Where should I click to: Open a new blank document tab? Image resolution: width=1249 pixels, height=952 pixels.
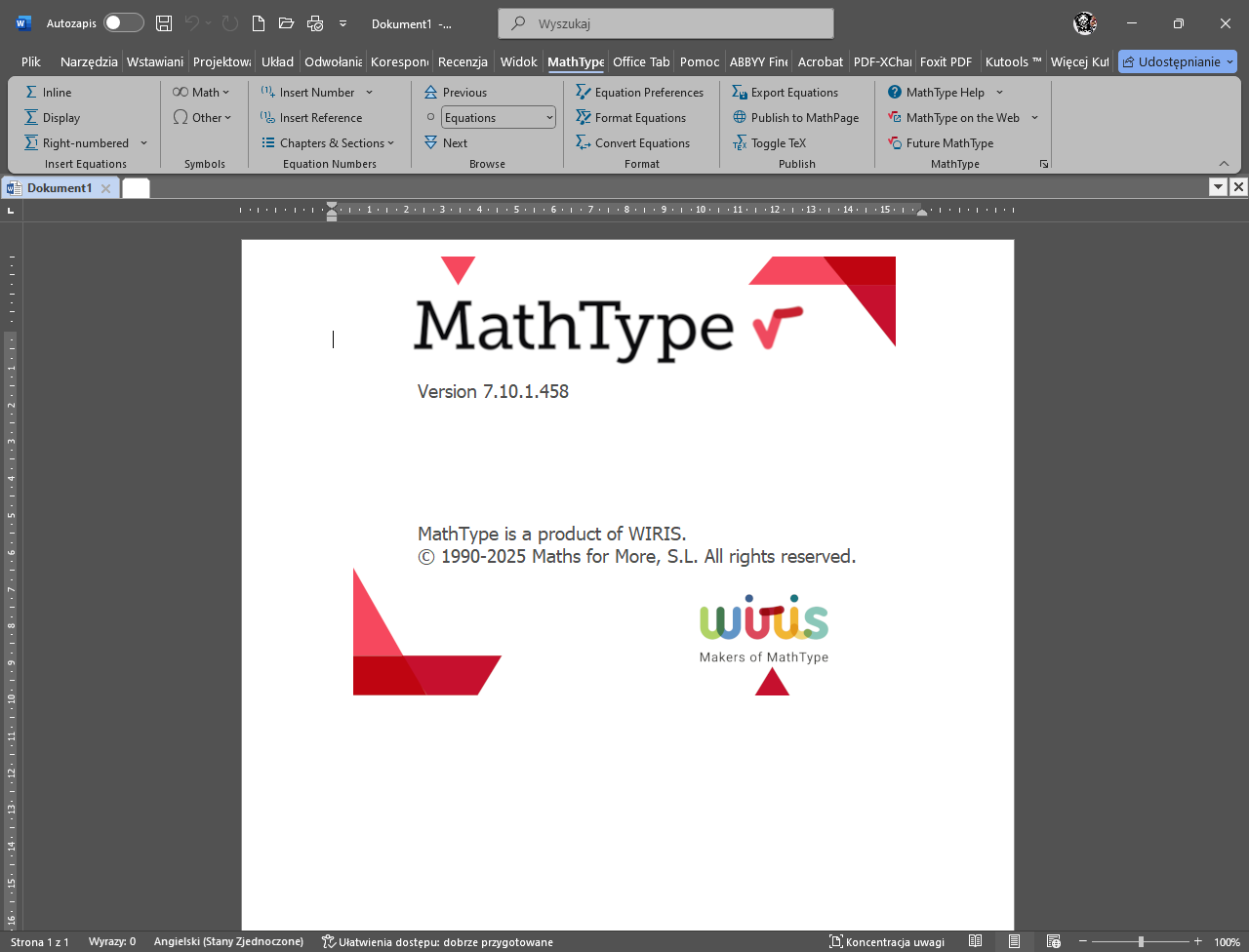(x=136, y=188)
